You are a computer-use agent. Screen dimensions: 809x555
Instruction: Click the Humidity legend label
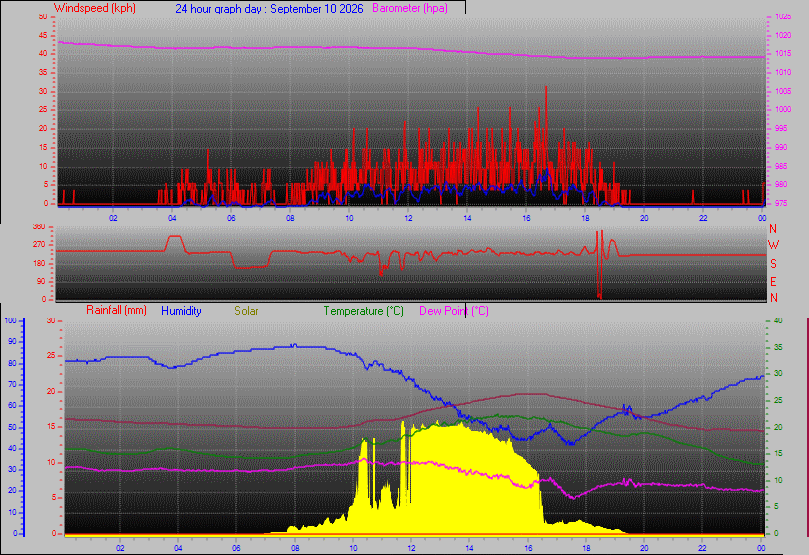(181, 311)
